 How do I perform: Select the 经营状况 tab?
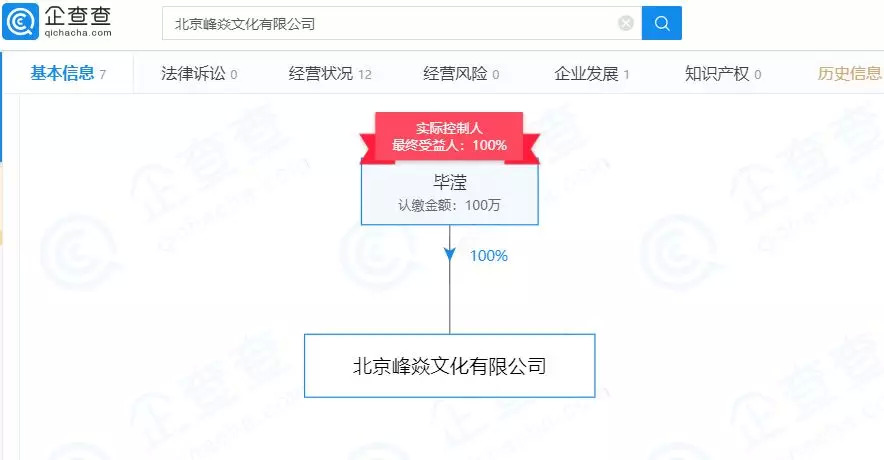321,73
